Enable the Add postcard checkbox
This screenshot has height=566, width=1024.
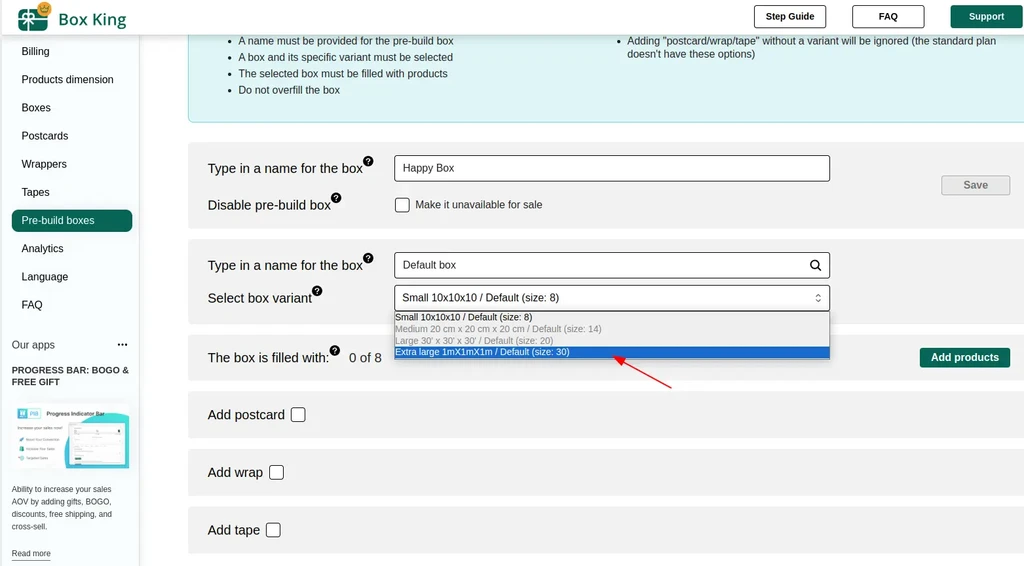click(298, 415)
